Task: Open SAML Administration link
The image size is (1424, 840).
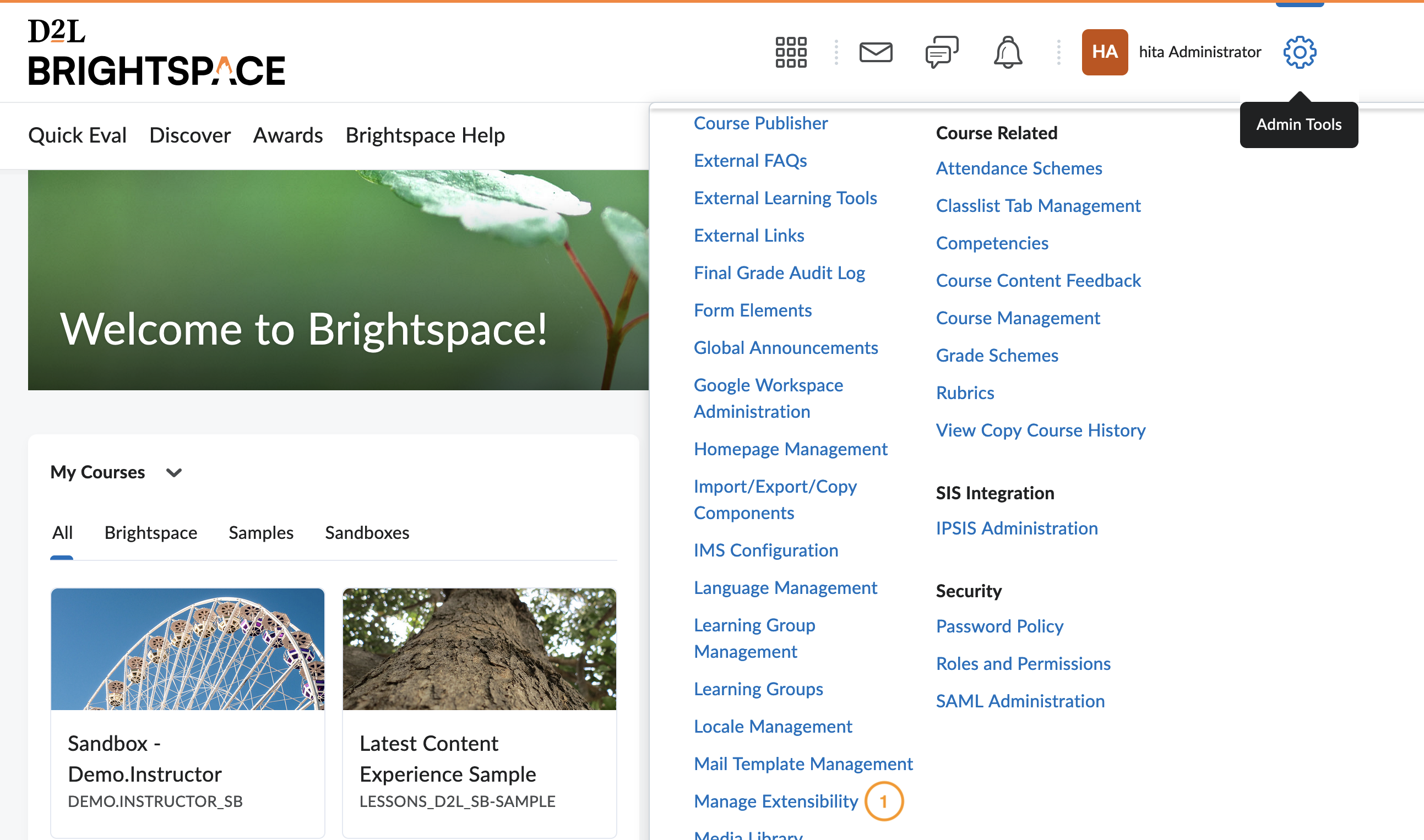Action: pos(1020,701)
